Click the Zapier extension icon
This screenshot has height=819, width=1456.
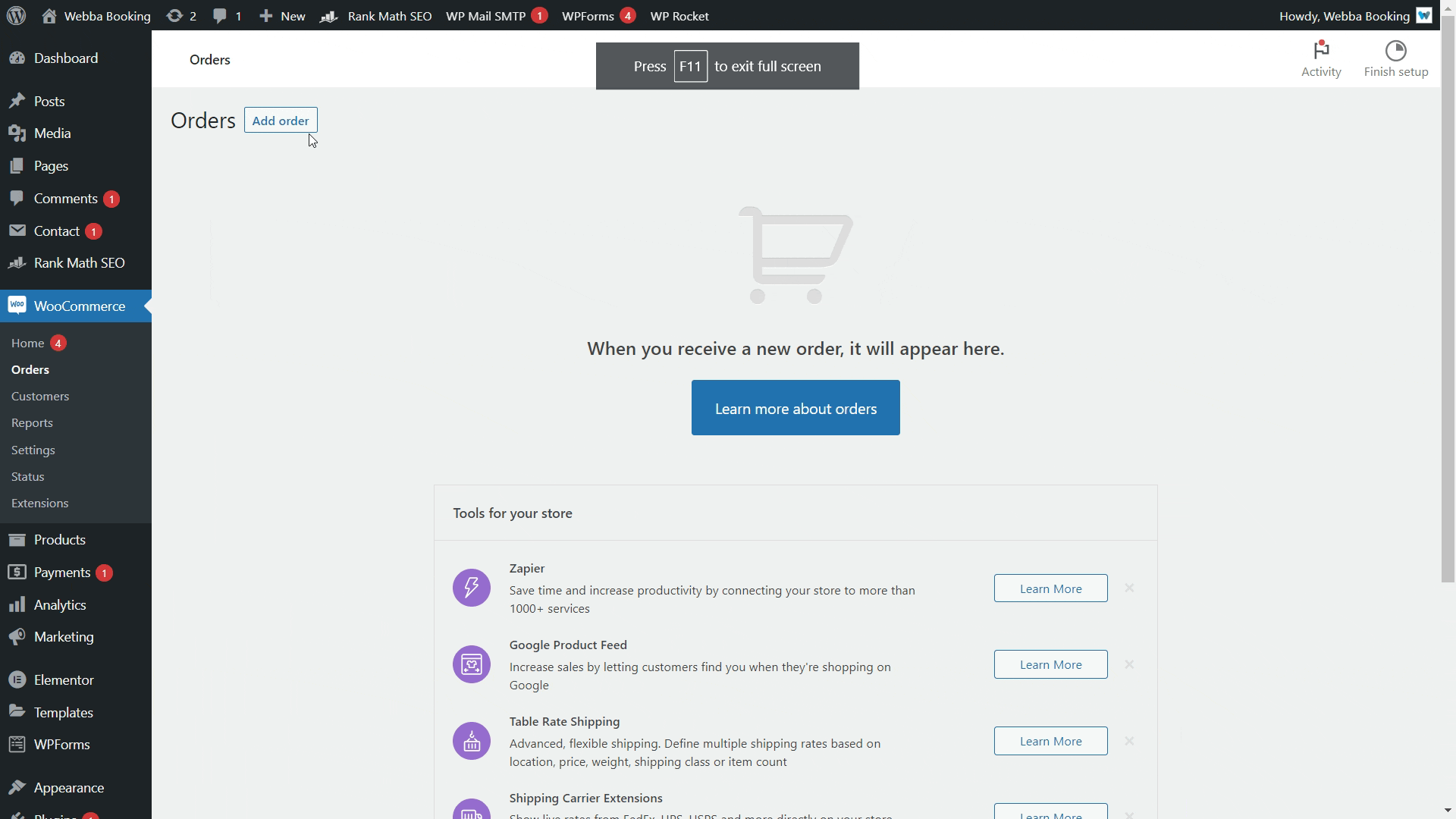(x=471, y=587)
